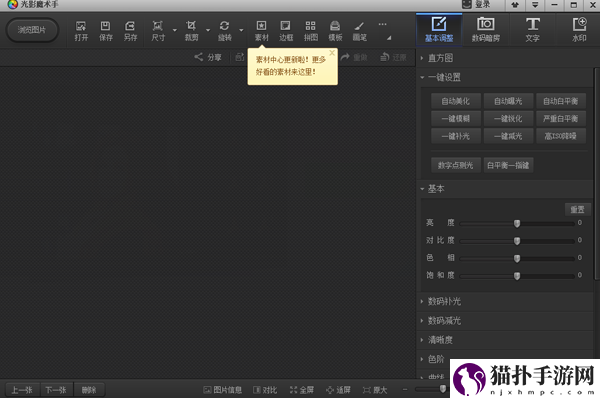Click the skin shirt icon in title bar
Image resolution: width=600 pixels, height=398 pixels.
coord(515,5)
